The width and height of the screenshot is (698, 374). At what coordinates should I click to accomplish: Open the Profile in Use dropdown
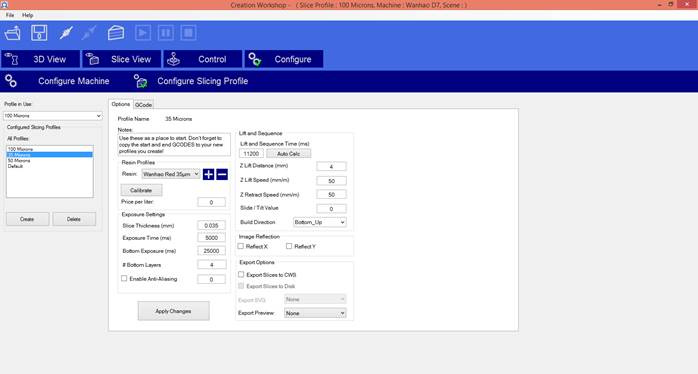[53, 116]
